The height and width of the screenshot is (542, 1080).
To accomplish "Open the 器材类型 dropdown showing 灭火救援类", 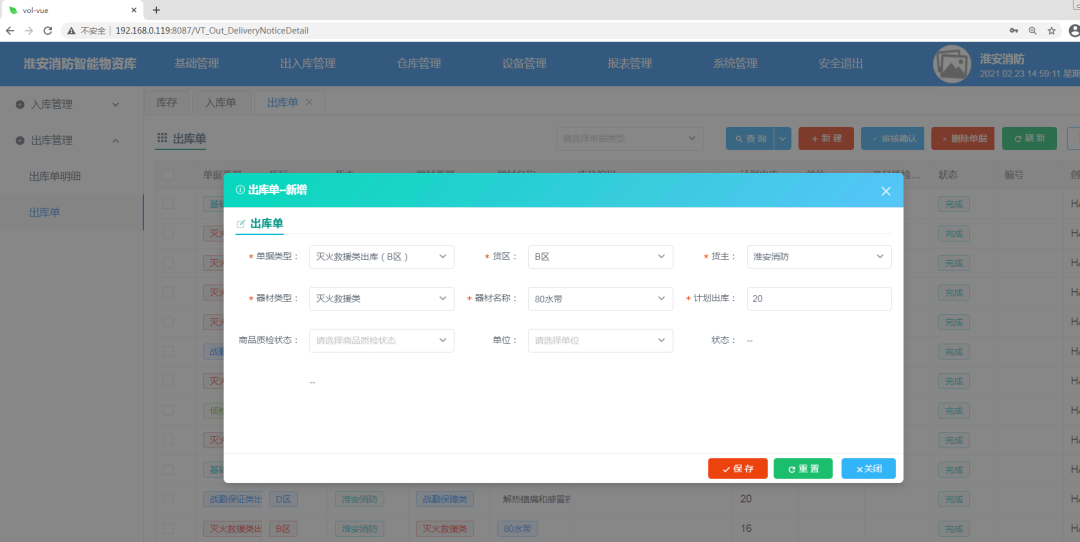I will 382,299.
